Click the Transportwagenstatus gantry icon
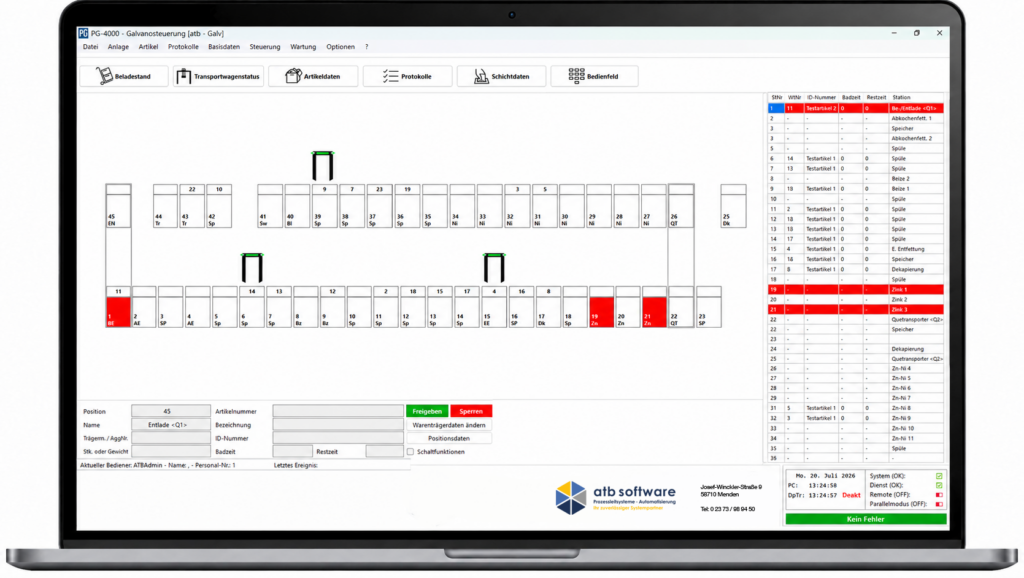Image resolution: width=1024 pixels, height=578 pixels. tap(184, 76)
